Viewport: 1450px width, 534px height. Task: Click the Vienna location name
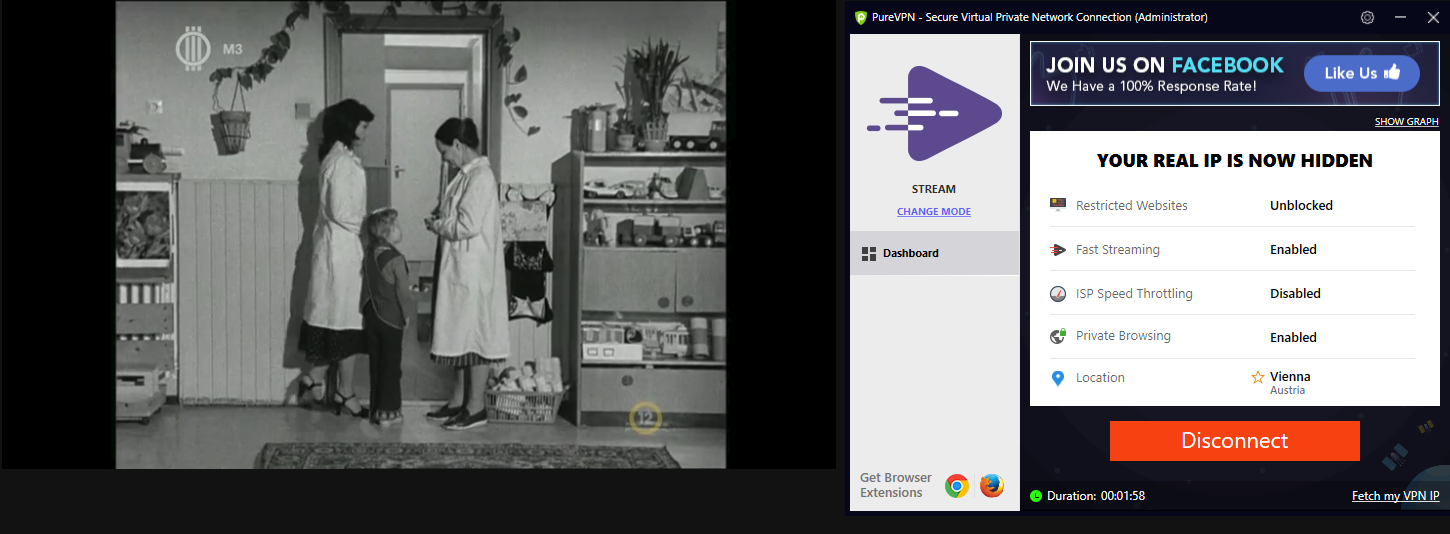1290,377
